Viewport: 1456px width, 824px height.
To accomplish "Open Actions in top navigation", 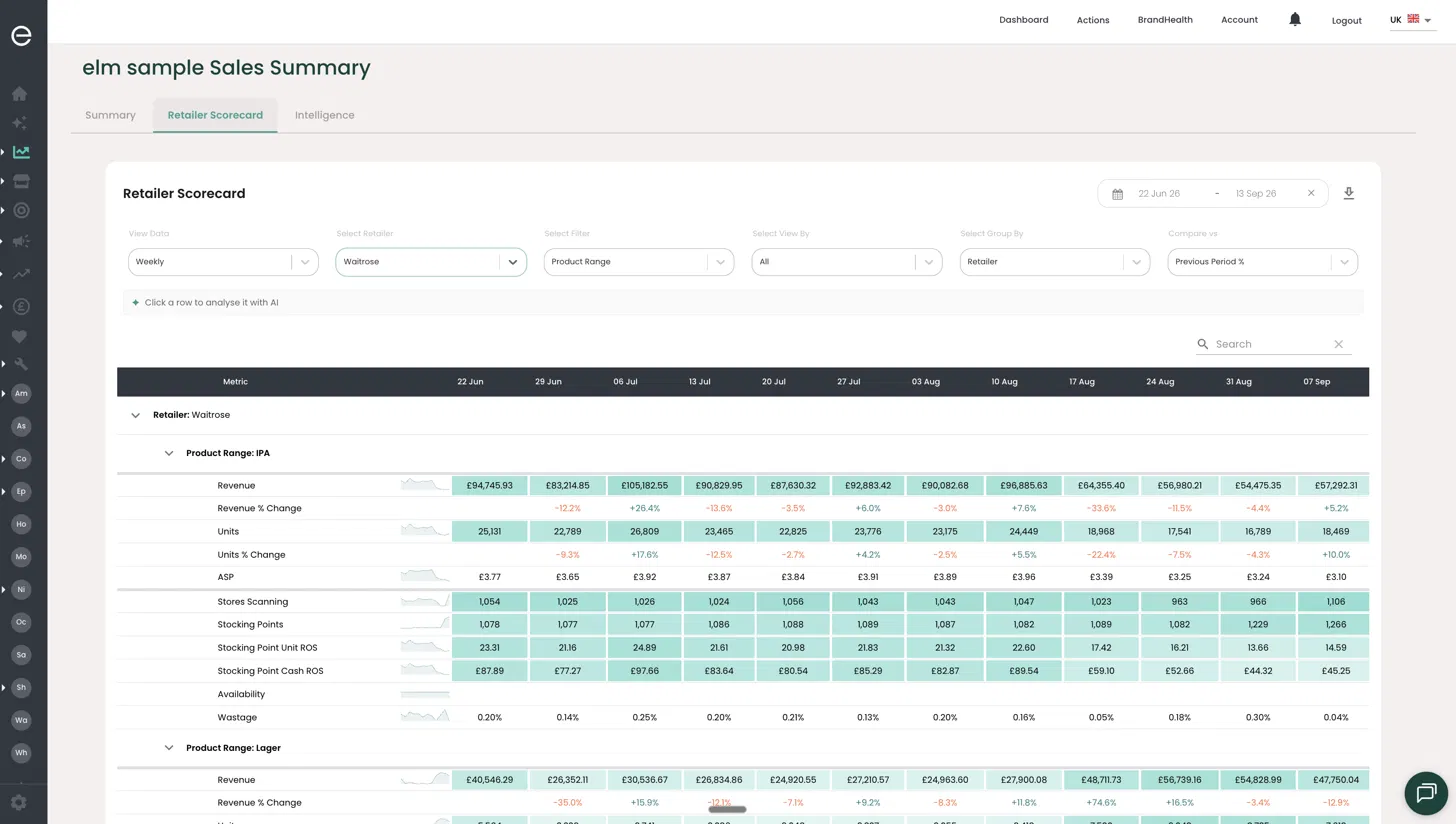I will tap(1093, 20).
